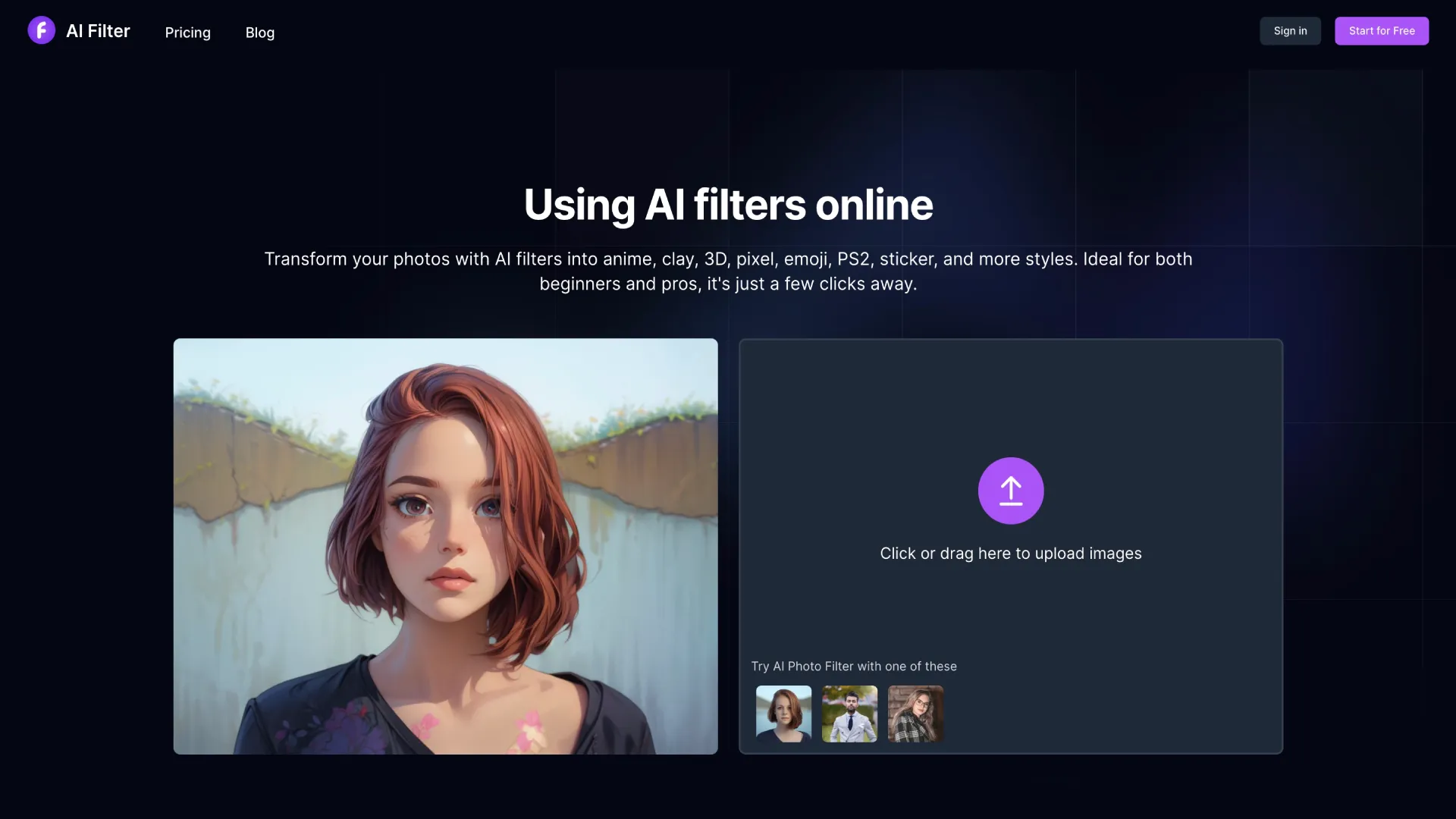The image size is (1456, 819).
Task: Click the Sign in button
Action: pos(1290,31)
